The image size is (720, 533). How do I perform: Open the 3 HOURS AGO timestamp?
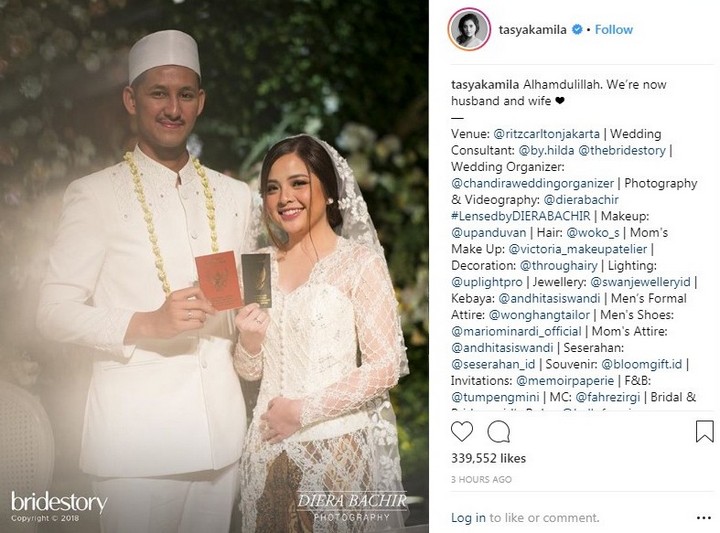[481, 479]
